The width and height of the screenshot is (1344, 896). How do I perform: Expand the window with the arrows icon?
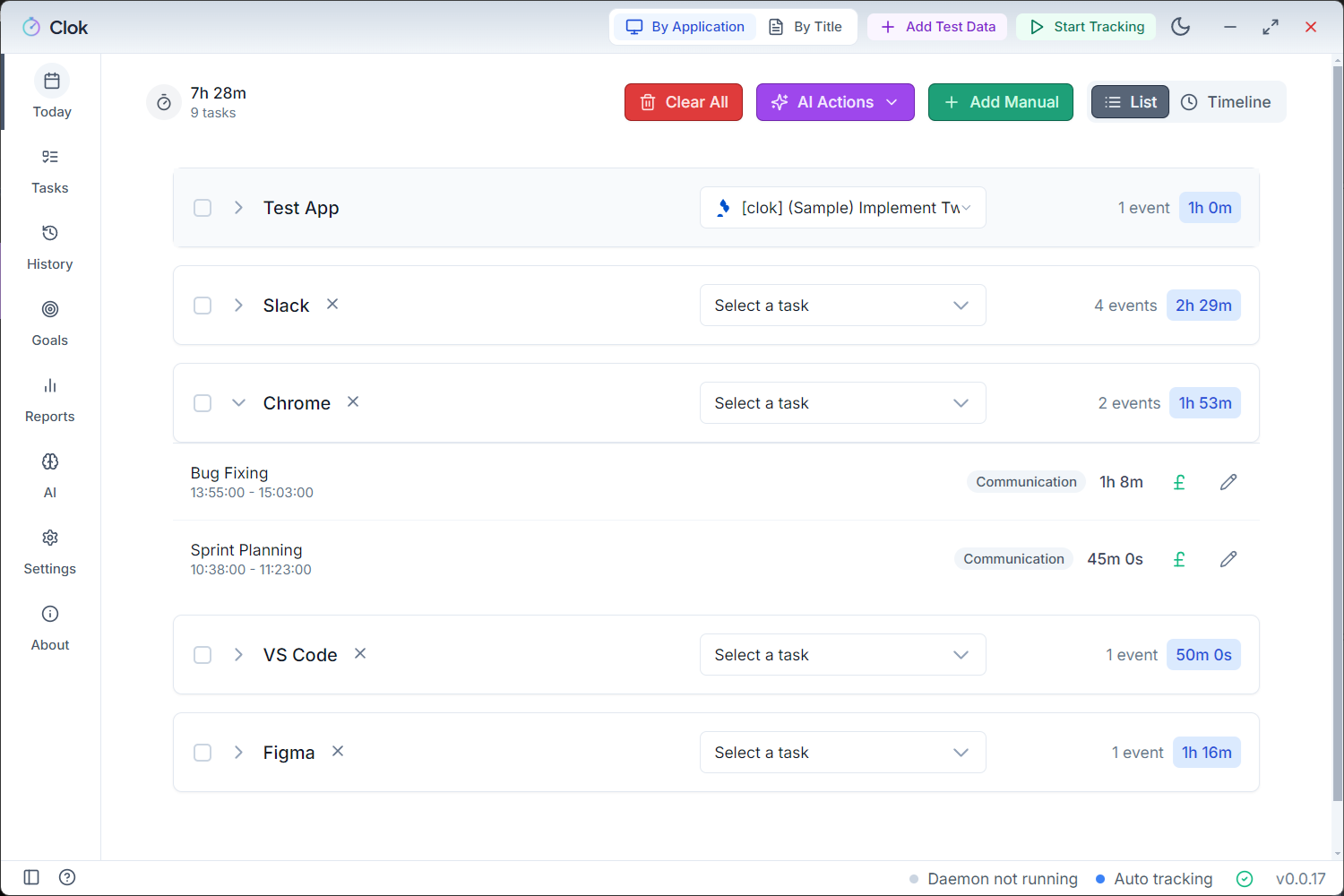[1271, 27]
